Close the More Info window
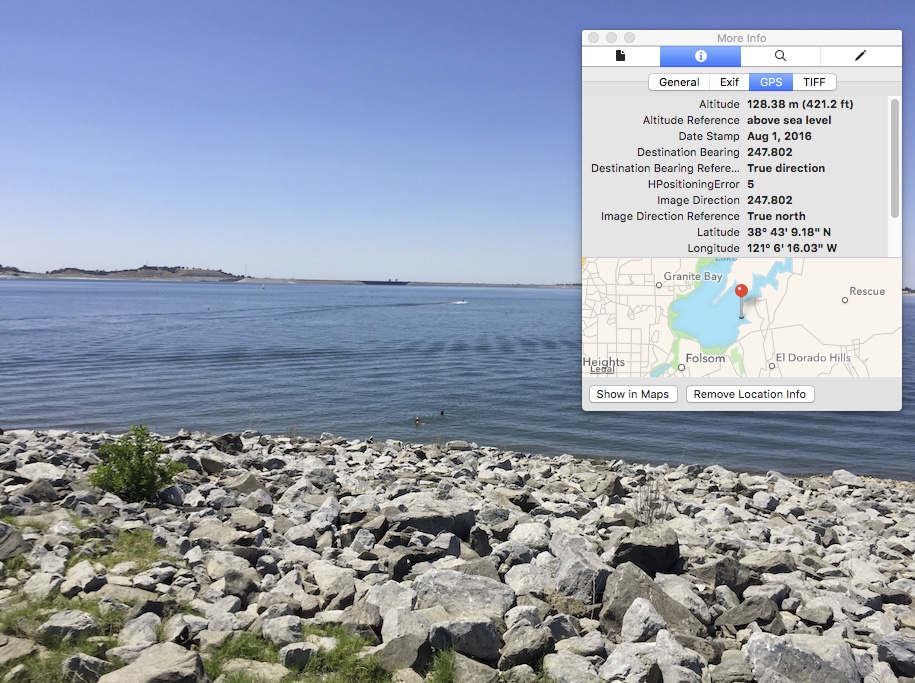915x683 pixels. [593, 38]
